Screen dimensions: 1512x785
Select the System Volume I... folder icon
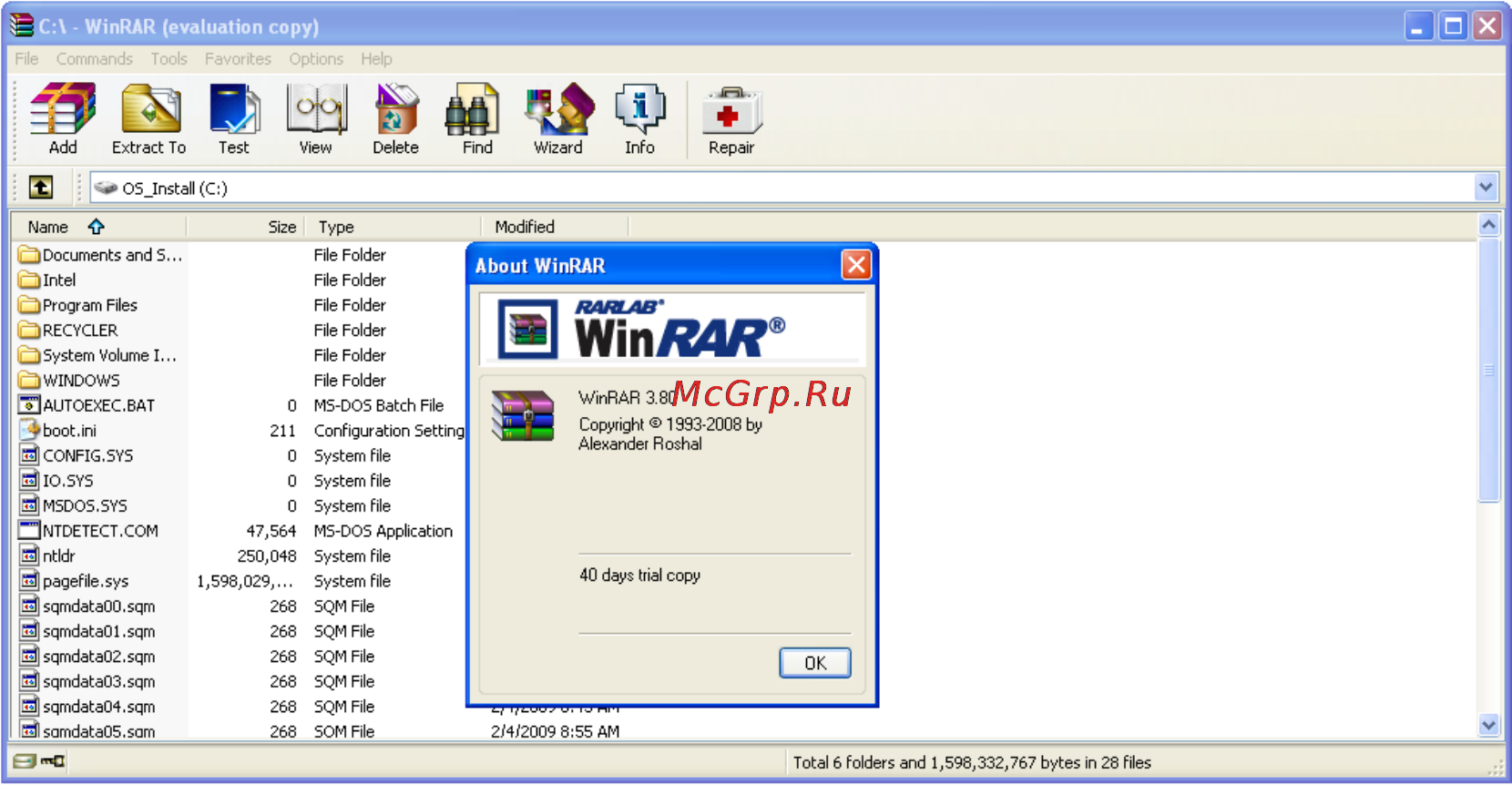(x=29, y=355)
